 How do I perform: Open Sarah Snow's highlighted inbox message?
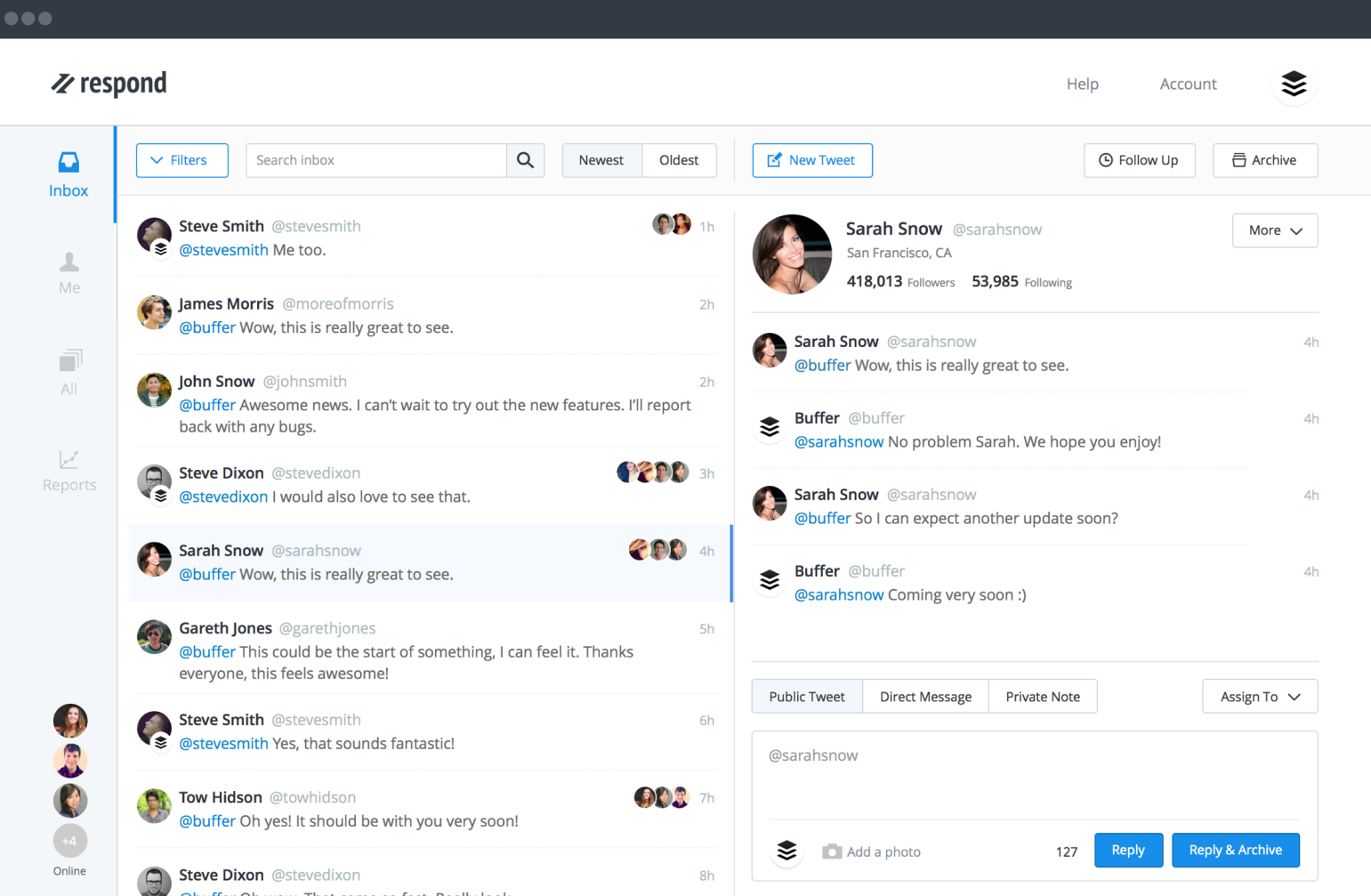point(430,562)
